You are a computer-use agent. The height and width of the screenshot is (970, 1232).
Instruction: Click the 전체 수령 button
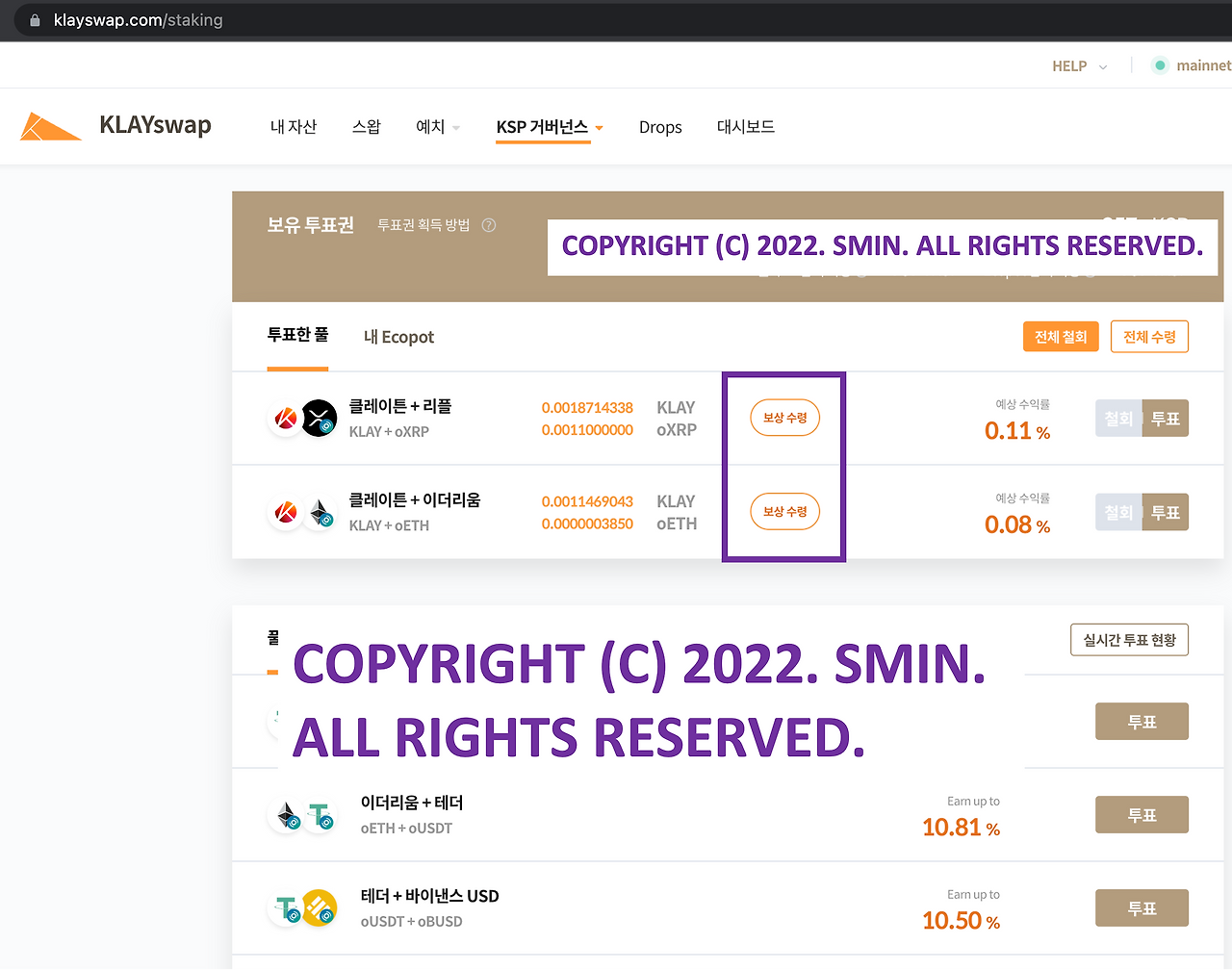coord(1149,337)
